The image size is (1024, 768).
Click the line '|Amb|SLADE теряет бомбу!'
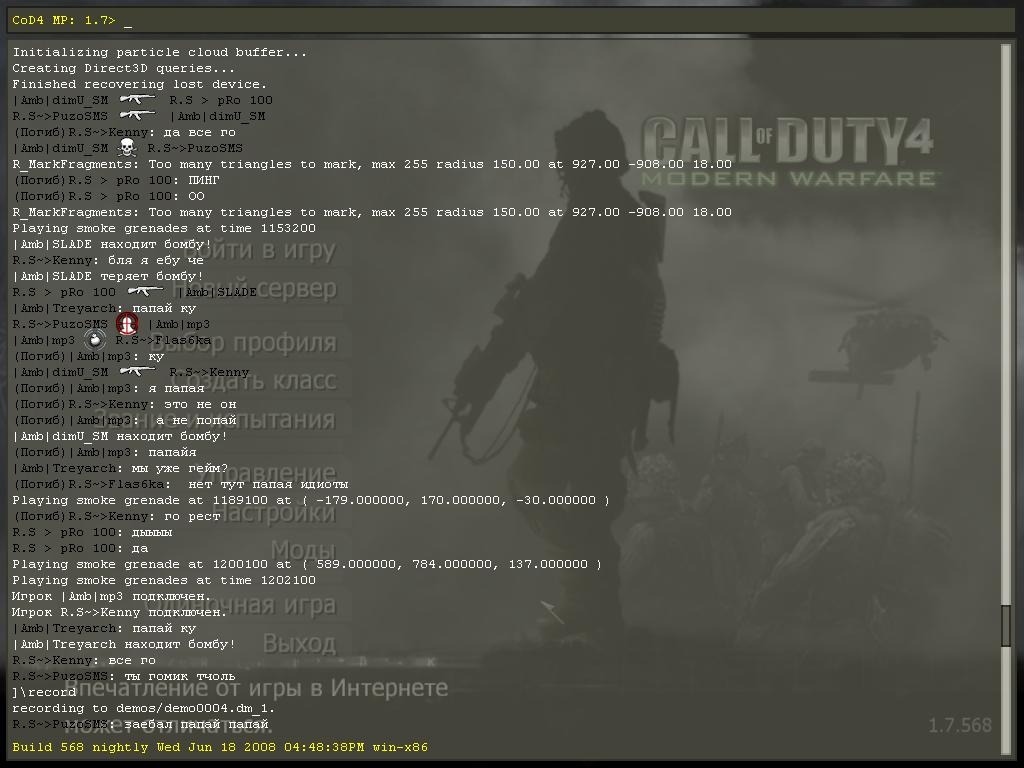[108, 276]
